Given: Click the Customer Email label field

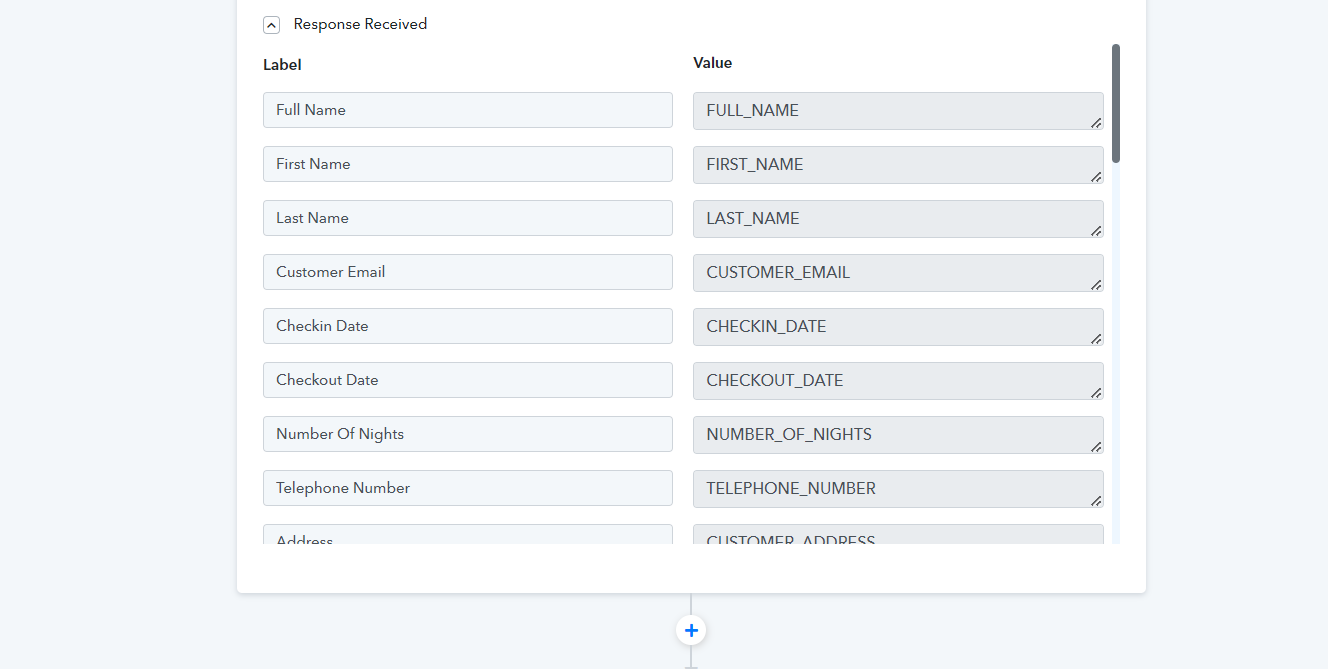Looking at the screenshot, I should coord(467,272).
